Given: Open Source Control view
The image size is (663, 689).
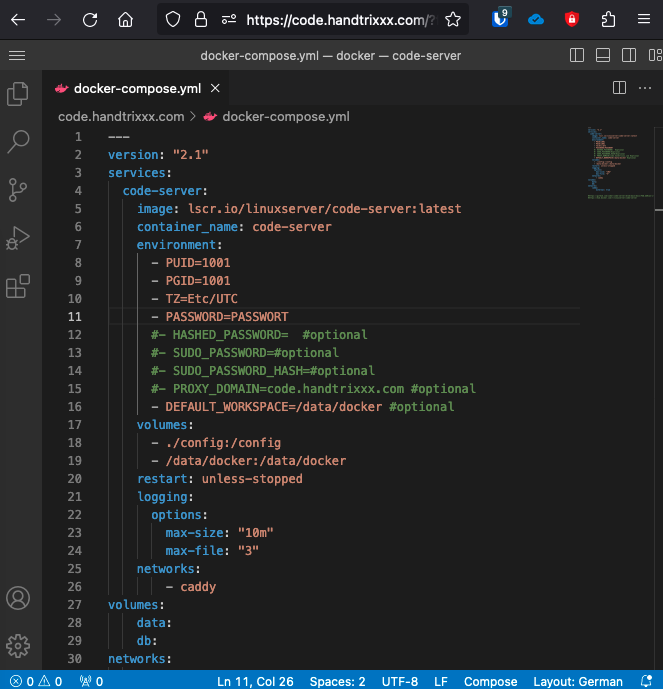Looking at the screenshot, I should click(18, 190).
